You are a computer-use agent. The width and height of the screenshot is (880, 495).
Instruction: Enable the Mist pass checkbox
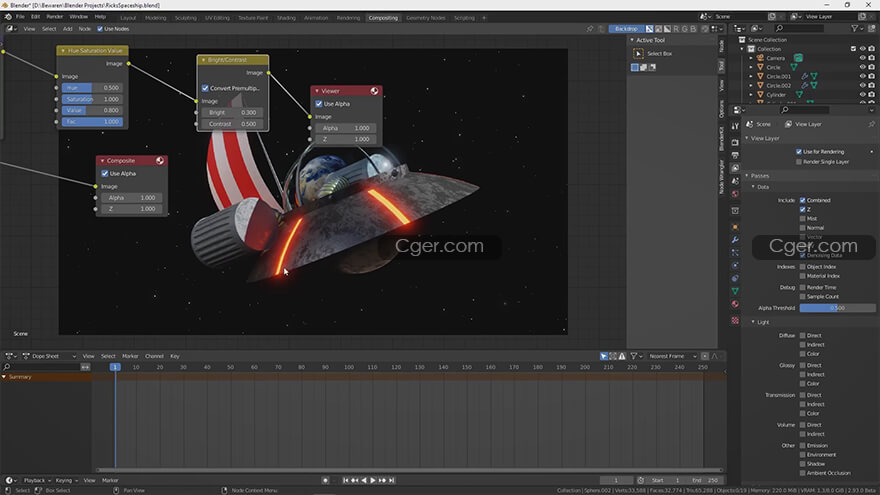(803, 219)
